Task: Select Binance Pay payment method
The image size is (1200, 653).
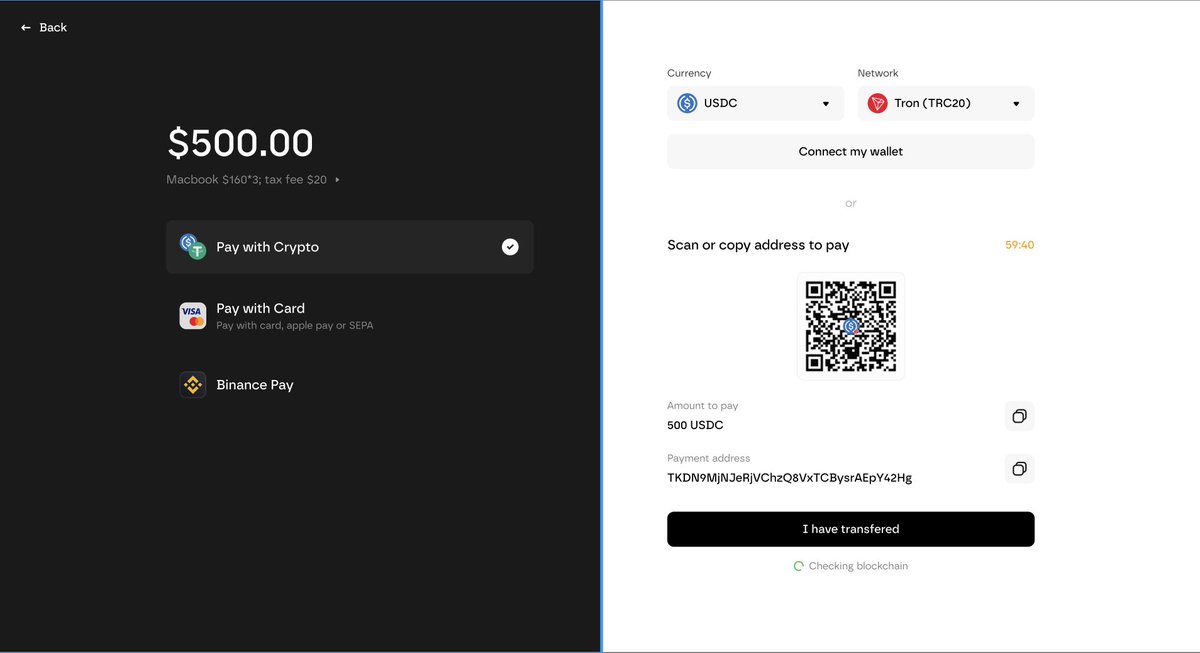Action: (350, 385)
